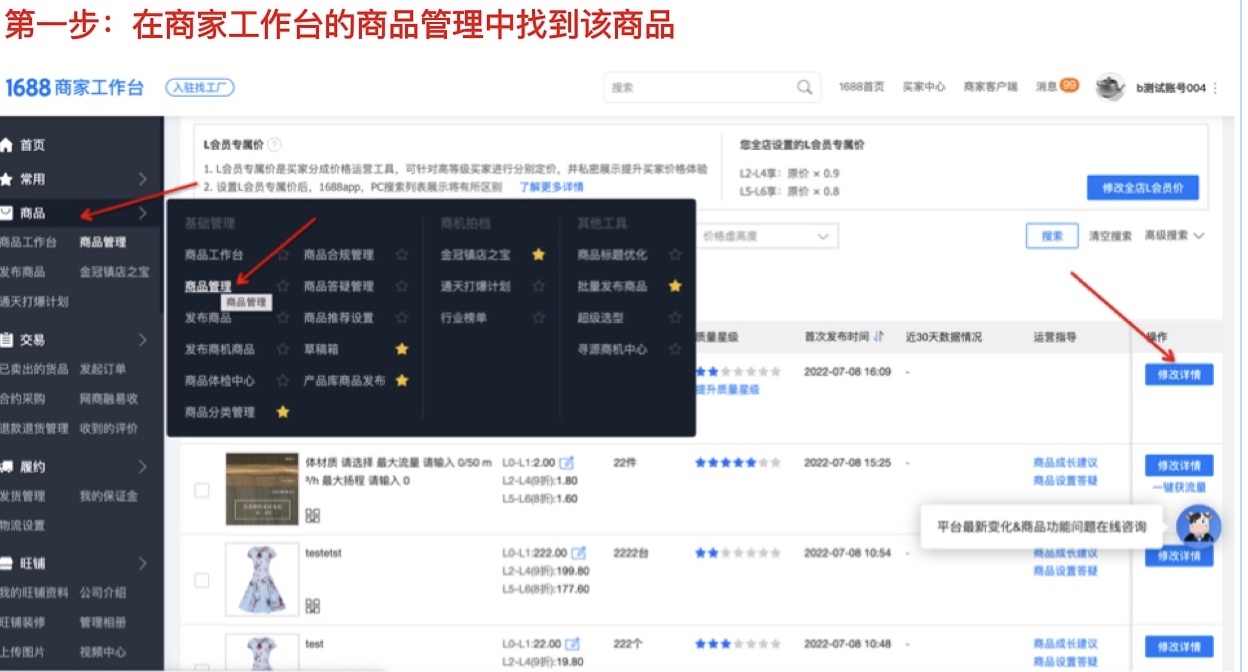This screenshot has width=1248, height=672.
Task: Open the 了解更多详情 link
Action: coord(552,186)
